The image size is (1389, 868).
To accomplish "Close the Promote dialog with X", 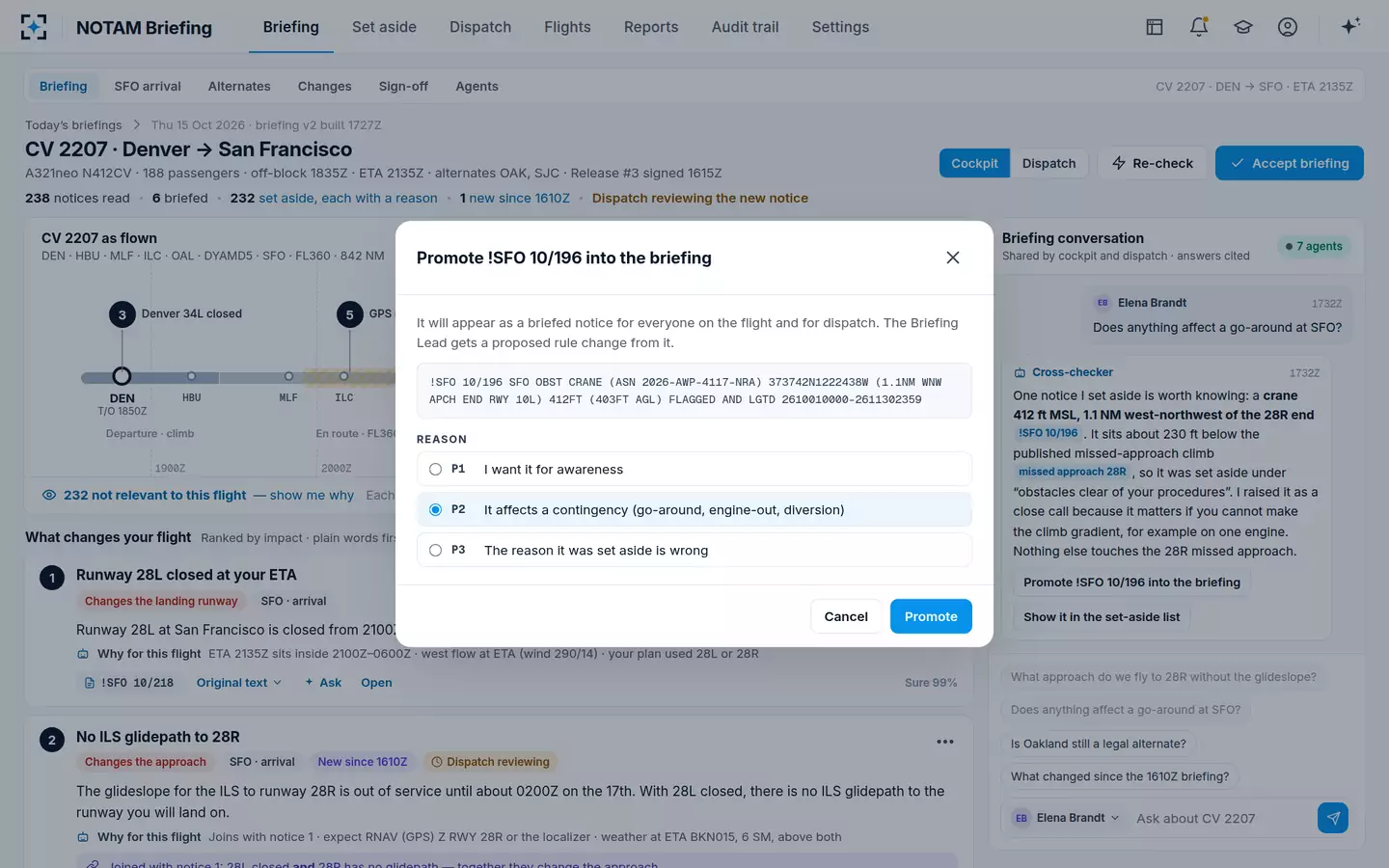I will (953, 258).
